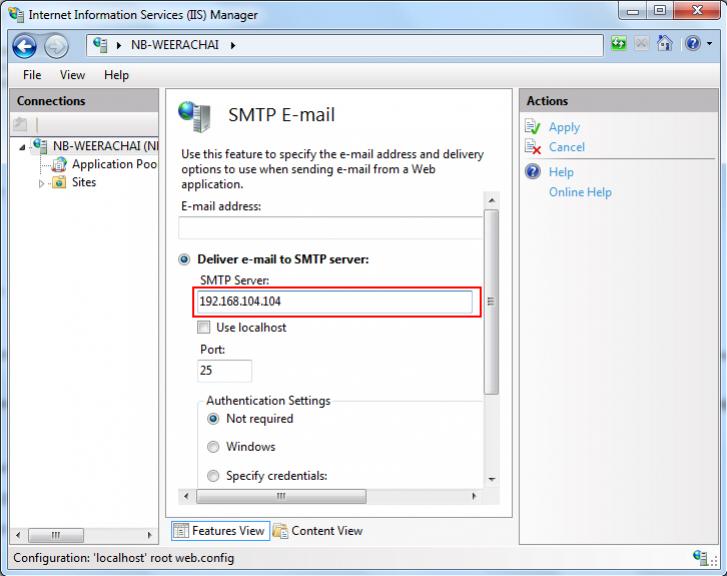
Task: Select Sites in the Connections tree
Action: click(x=84, y=182)
